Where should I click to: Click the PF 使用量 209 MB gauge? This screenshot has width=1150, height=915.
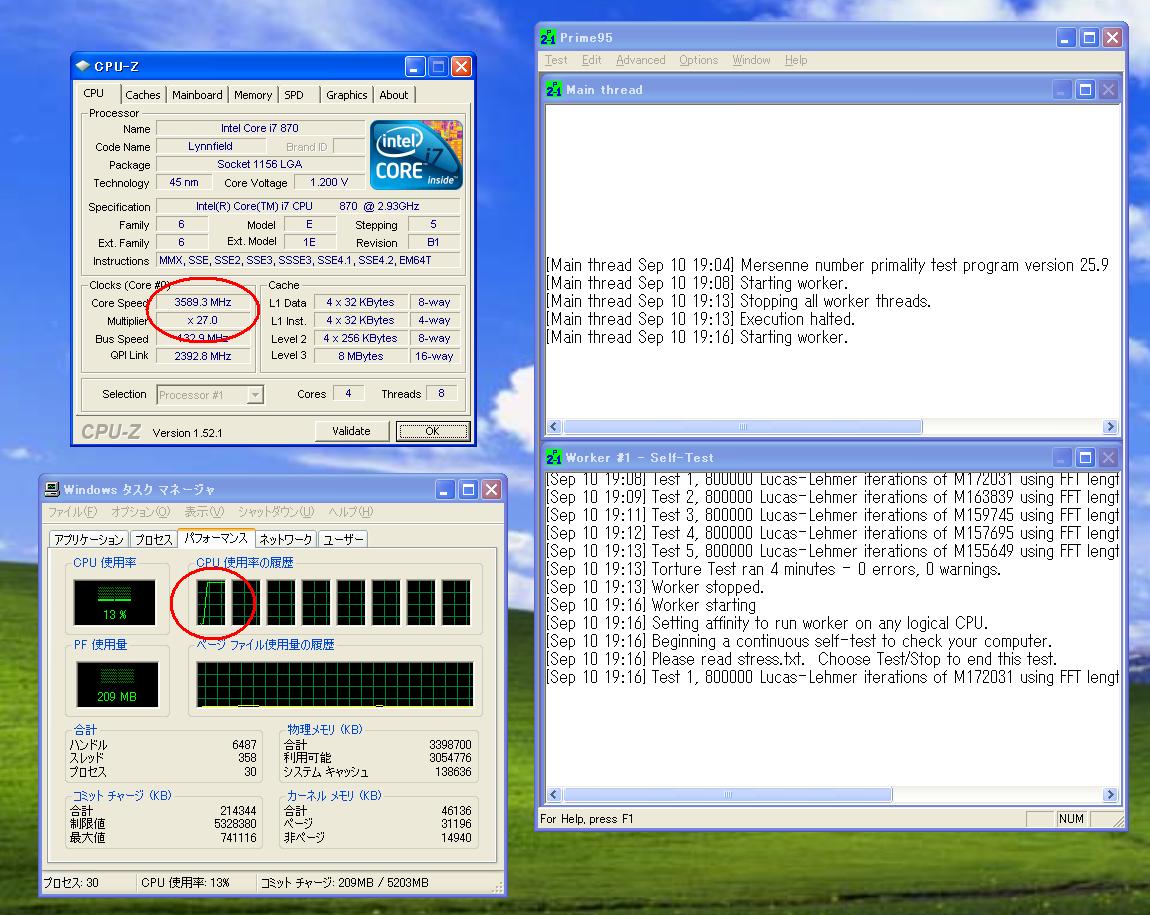117,684
